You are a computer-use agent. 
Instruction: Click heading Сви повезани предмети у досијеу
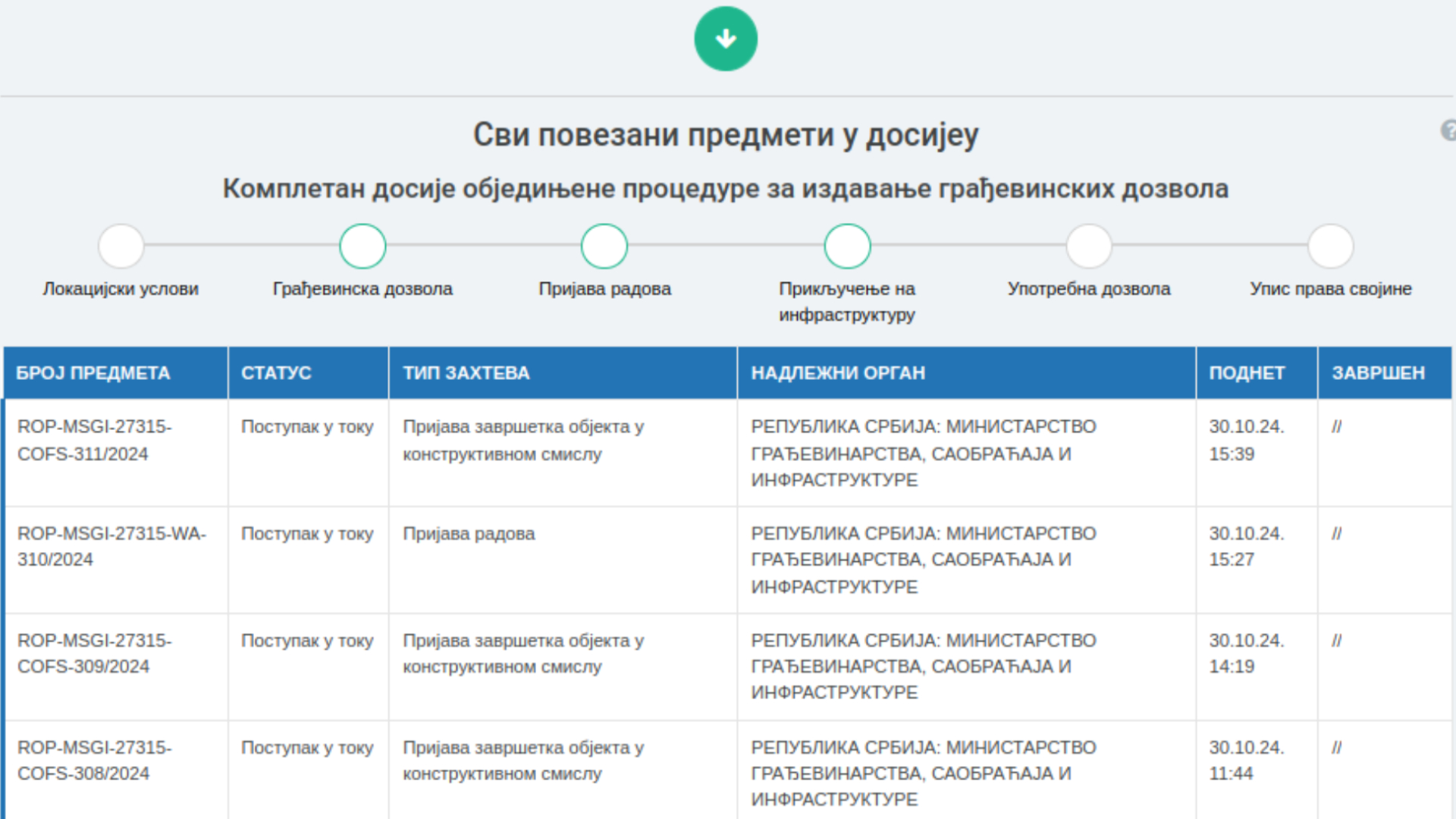(726, 135)
